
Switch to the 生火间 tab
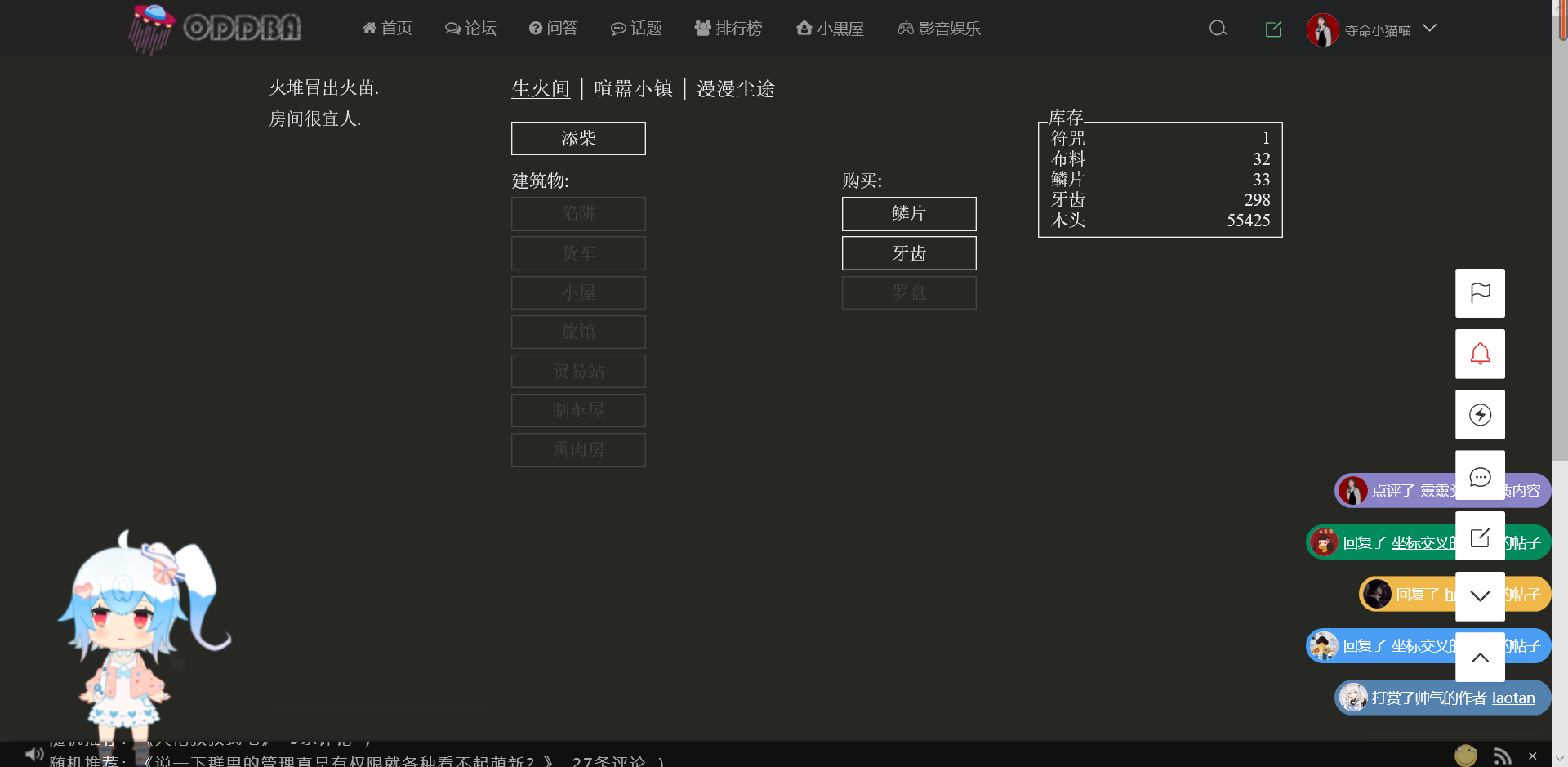[541, 88]
